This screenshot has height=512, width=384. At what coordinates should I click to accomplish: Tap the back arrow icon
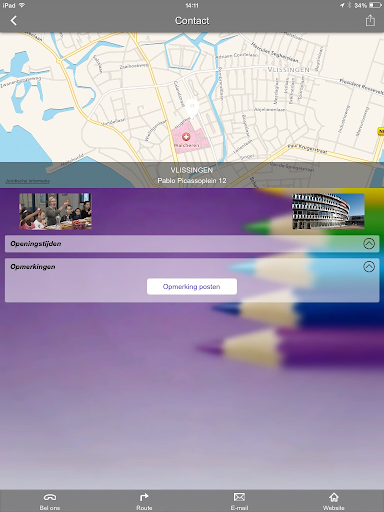coord(13,21)
